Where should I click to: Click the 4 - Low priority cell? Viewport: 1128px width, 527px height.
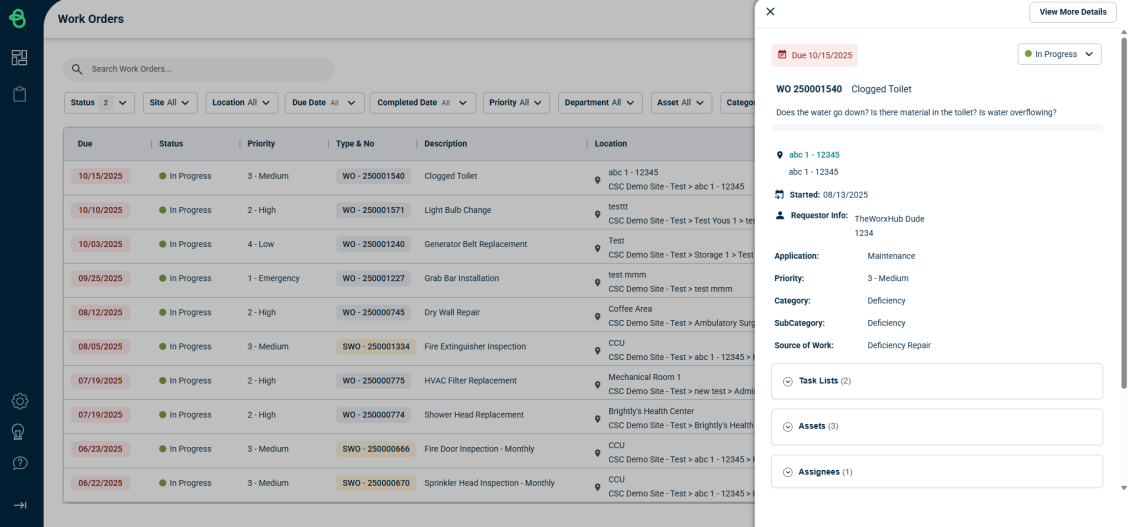tap(261, 244)
